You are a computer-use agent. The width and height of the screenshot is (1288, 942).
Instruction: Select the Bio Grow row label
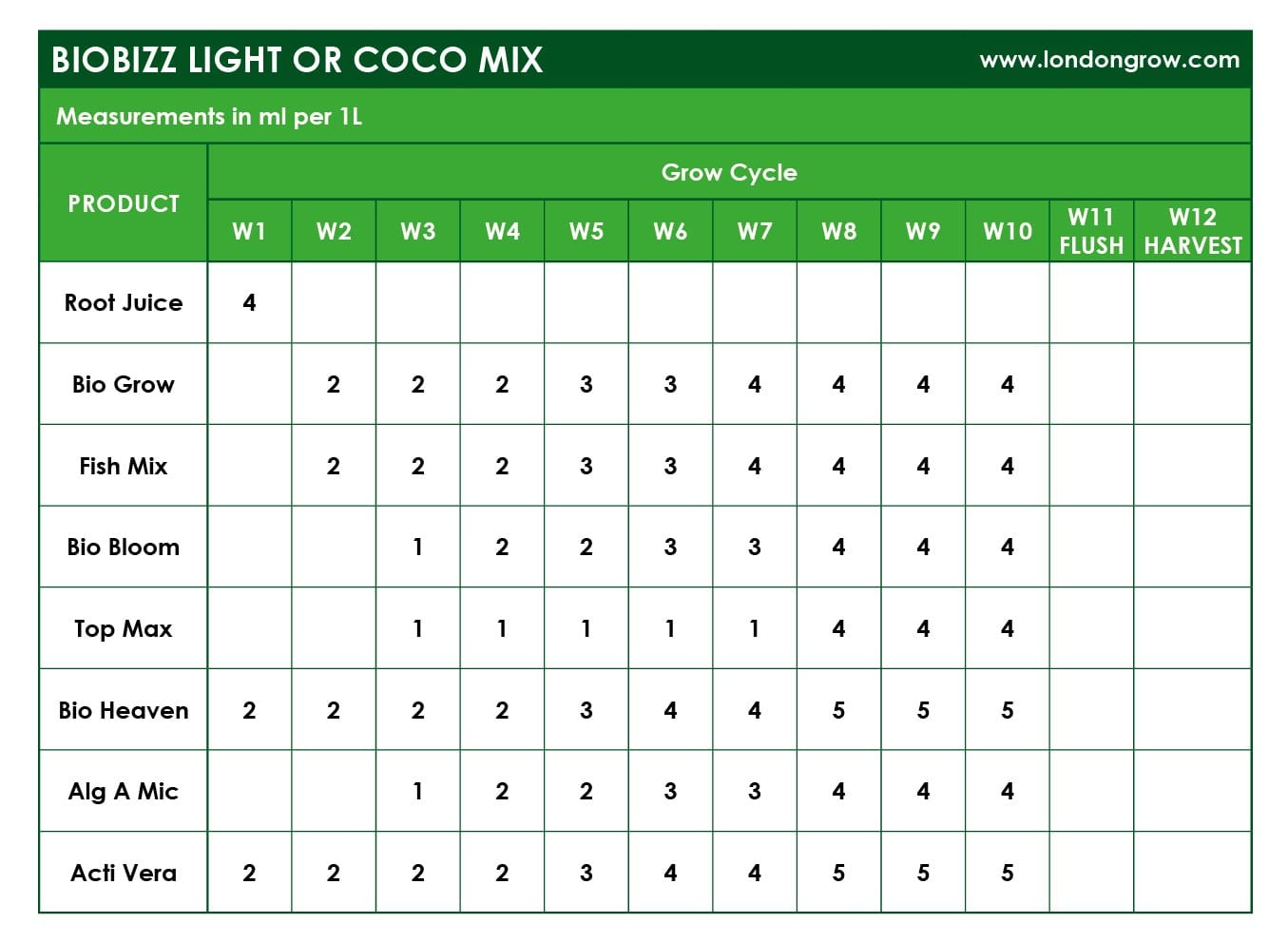click(x=124, y=384)
